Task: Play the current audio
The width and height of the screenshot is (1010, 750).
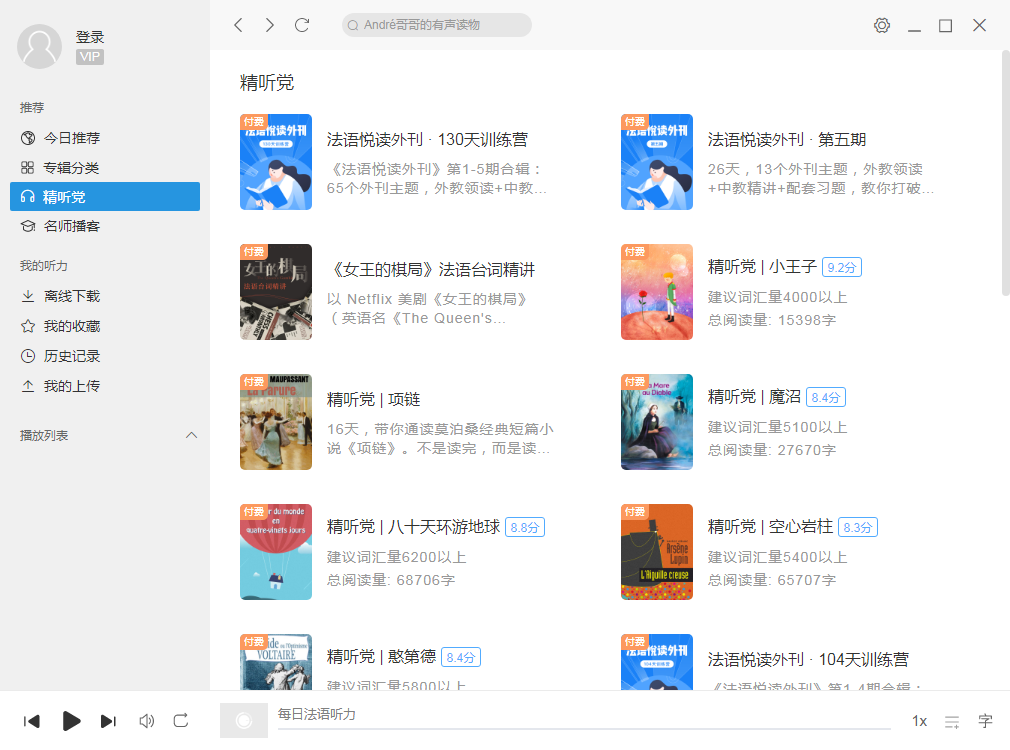Action: pos(71,721)
